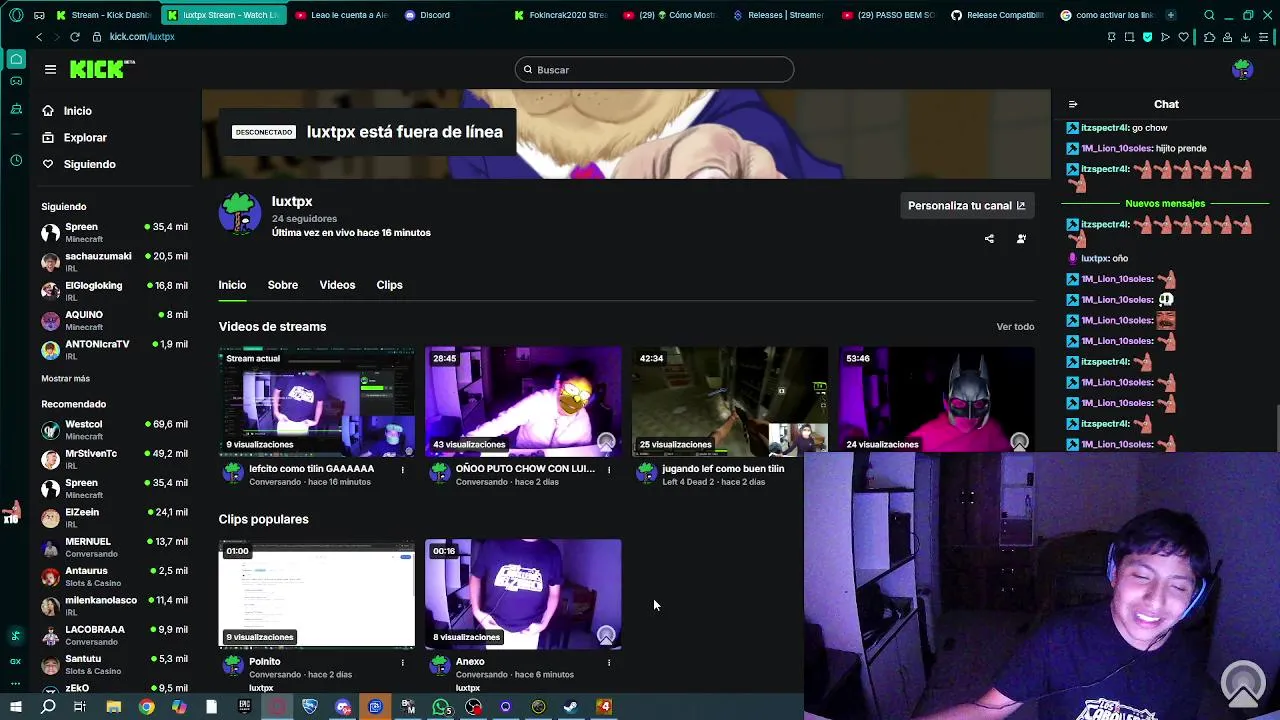
Task: Click Ver todo for stream videos
Action: pos(1015,327)
